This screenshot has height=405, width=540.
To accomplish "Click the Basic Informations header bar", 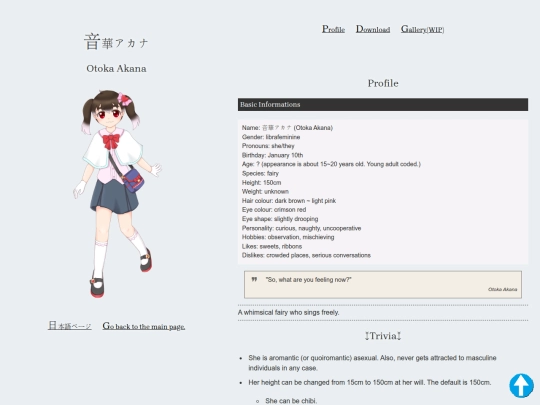I will coord(383,104).
